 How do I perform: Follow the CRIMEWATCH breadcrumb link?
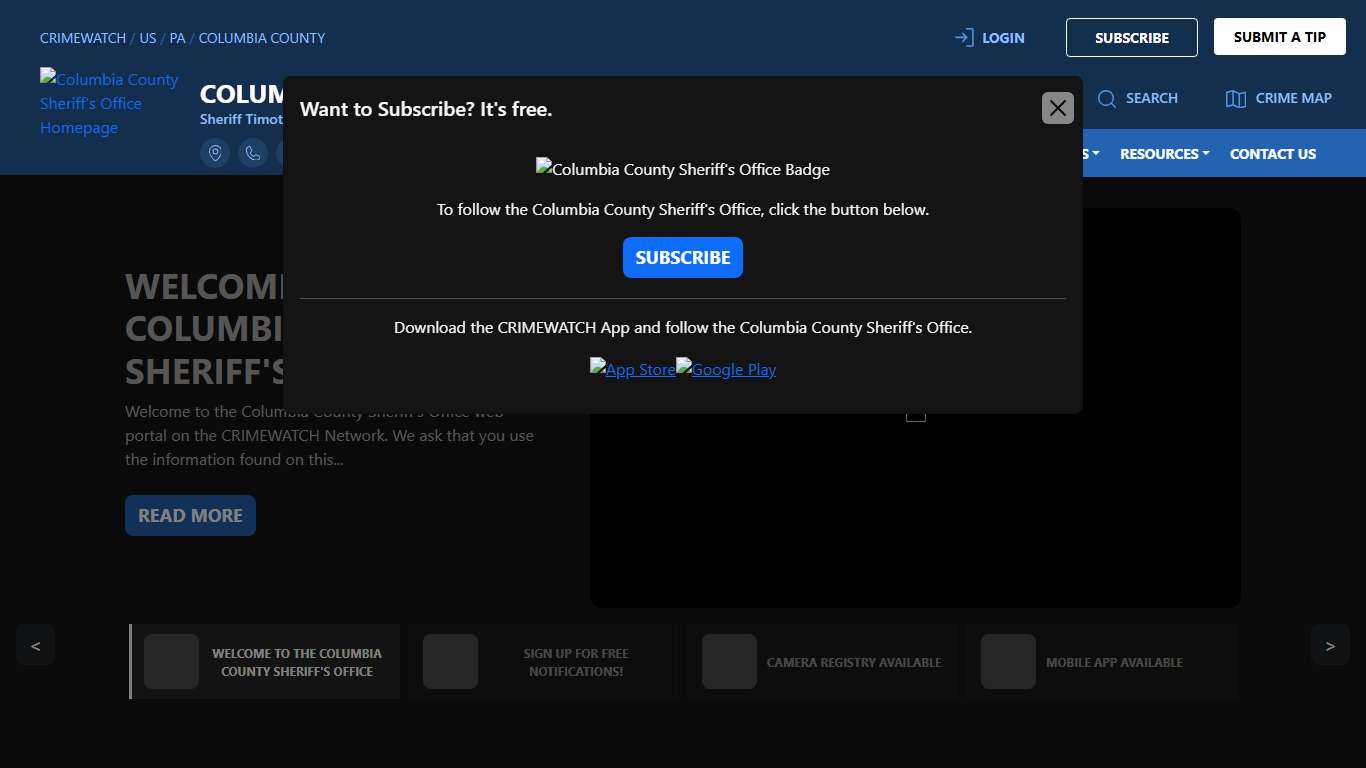(83, 38)
